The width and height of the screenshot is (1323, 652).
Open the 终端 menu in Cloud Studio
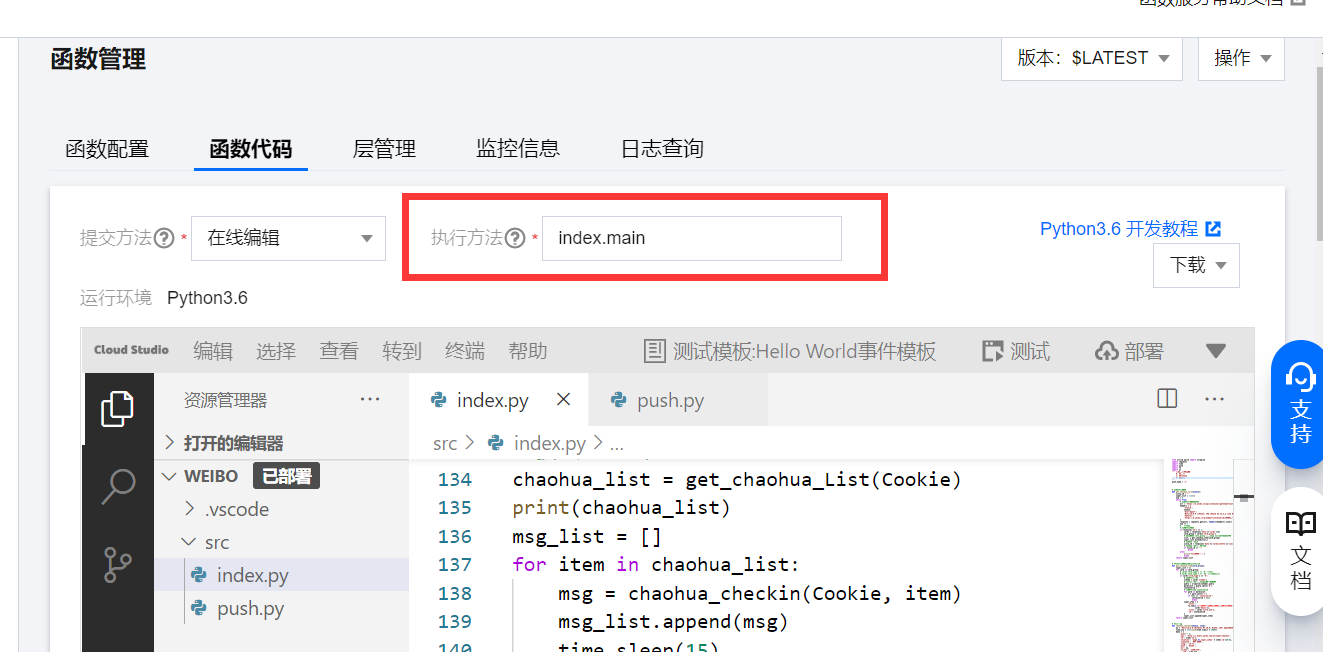tap(464, 350)
